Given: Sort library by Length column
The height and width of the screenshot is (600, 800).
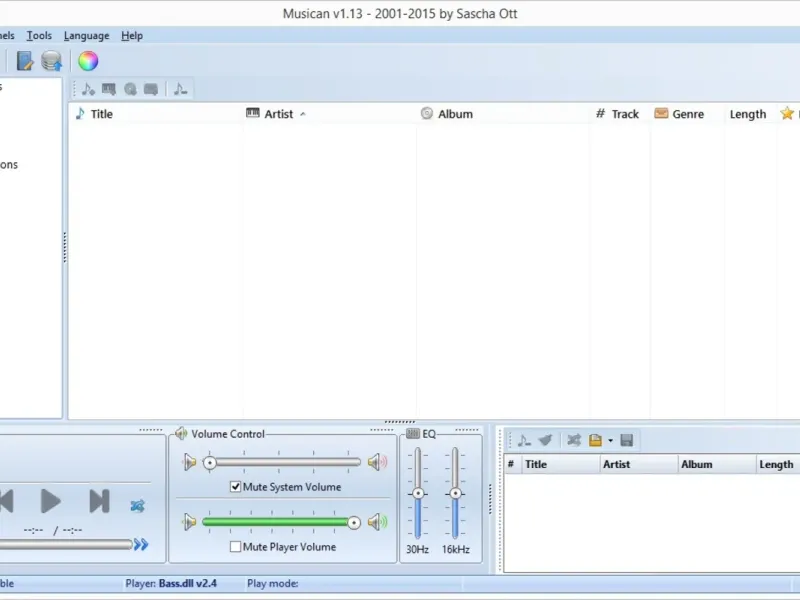Looking at the screenshot, I should tap(750, 114).
